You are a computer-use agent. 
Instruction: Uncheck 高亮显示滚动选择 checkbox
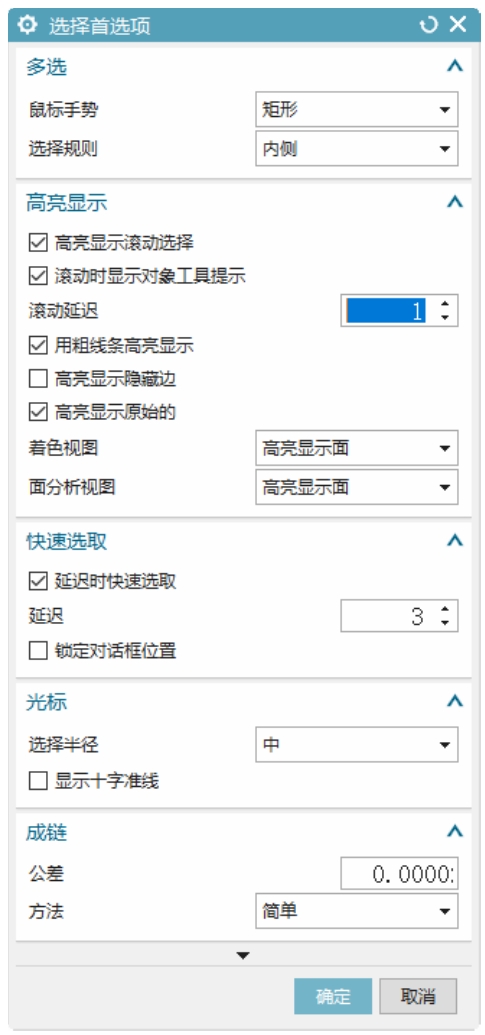tap(38, 242)
